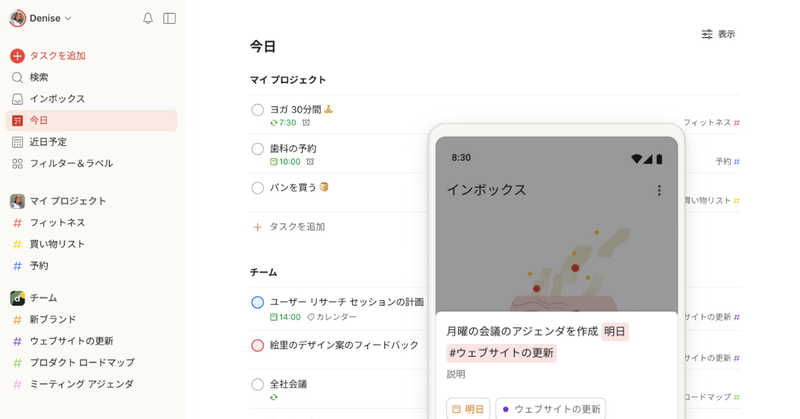Click the green hash icon beside プロダクト ロードマップ
Viewport: 800px width, 419px height.
pyautogui.click(x=17, y=362)
